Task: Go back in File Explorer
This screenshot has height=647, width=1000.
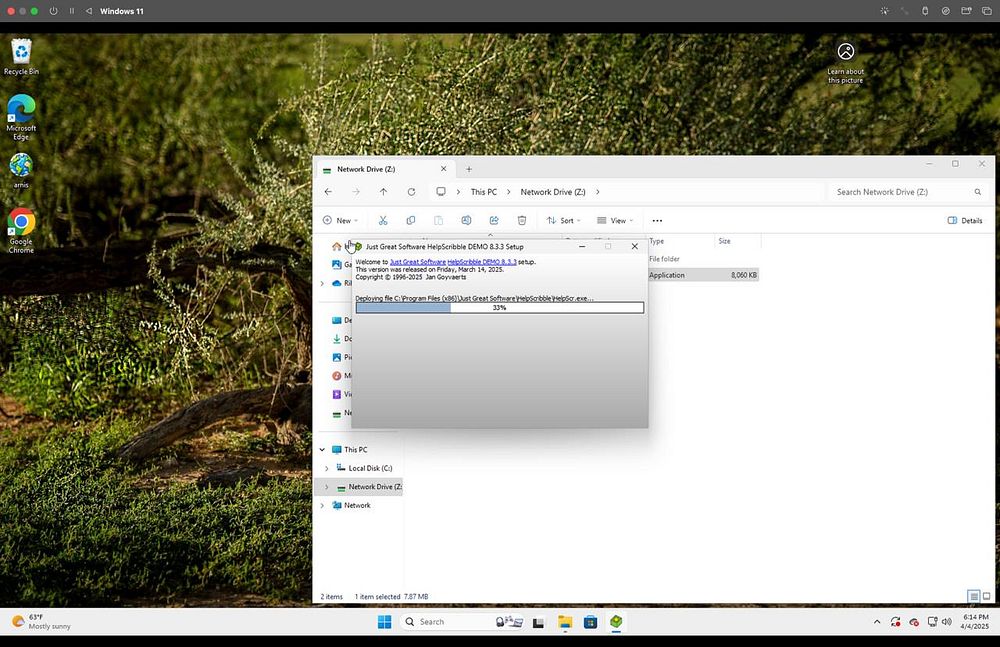Action: (328, 192)
